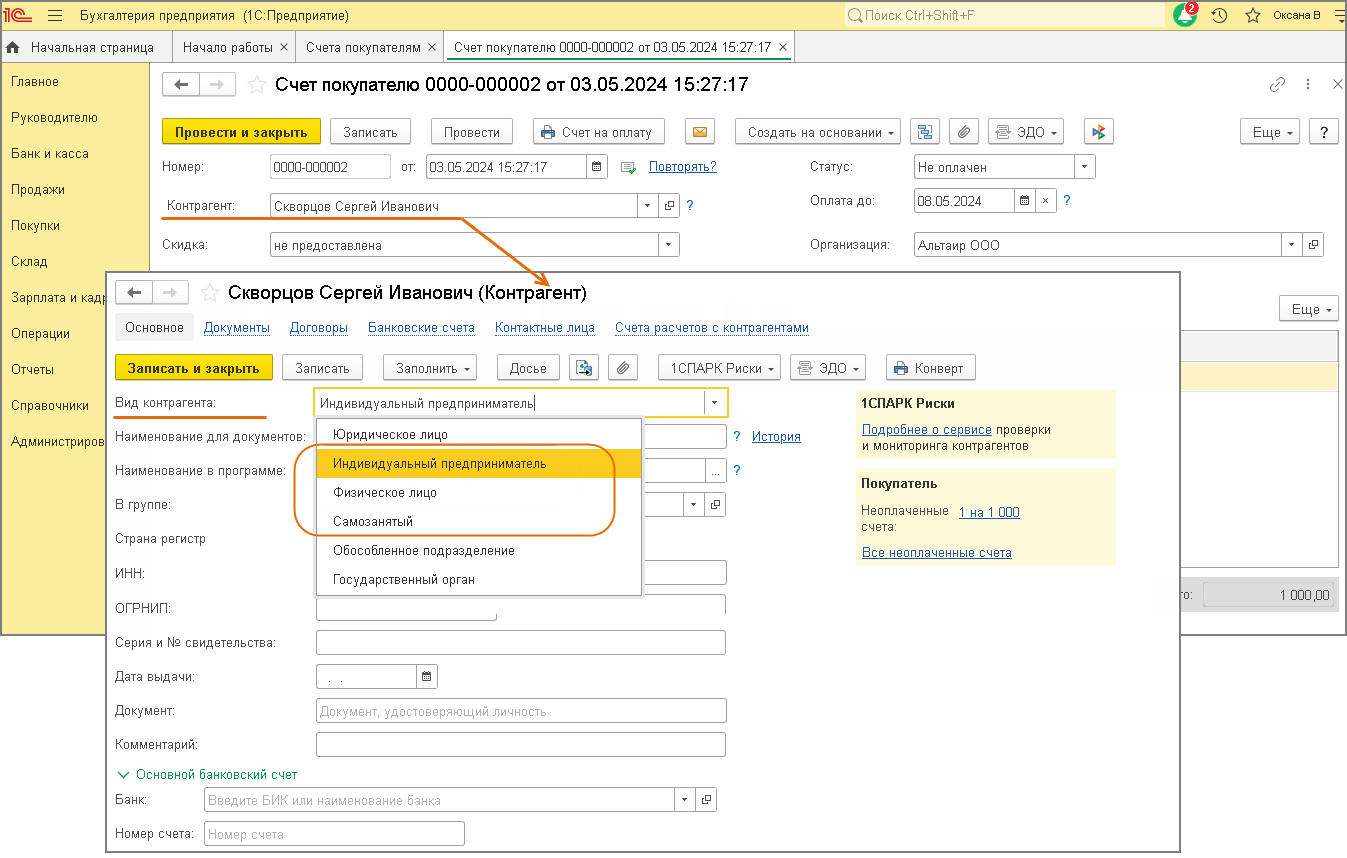Switch to the Банковские счета tab

tap(421, 328)
